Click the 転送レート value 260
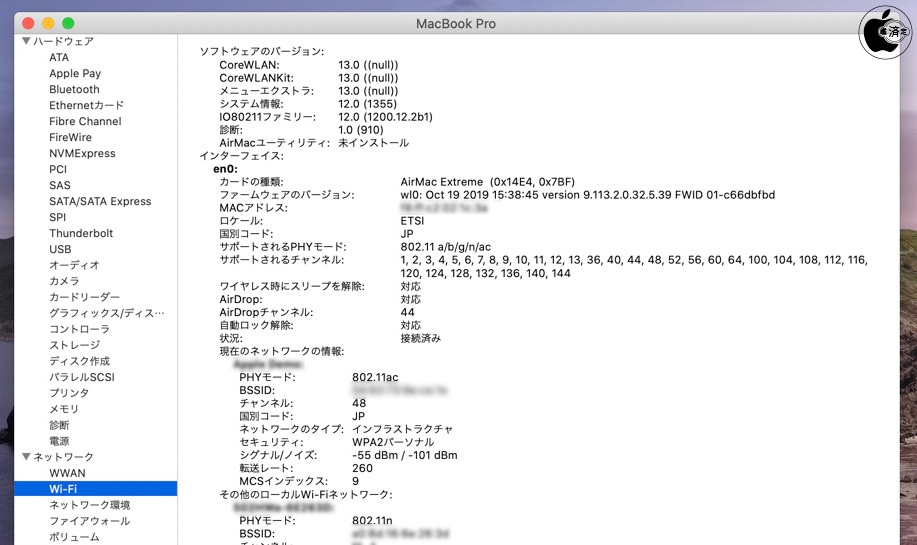This screenshot has width=917, height=545. point(362,468)
